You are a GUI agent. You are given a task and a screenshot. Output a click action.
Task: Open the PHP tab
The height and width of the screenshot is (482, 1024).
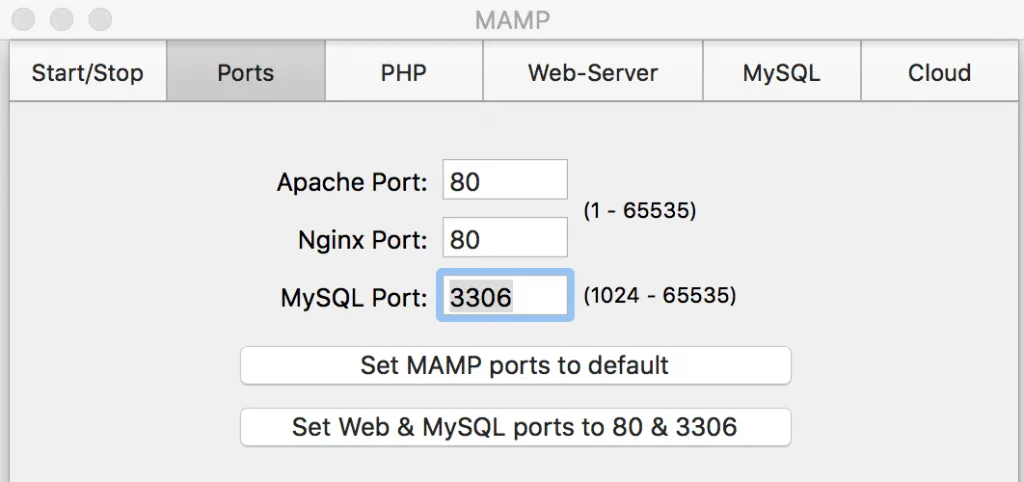404,72
